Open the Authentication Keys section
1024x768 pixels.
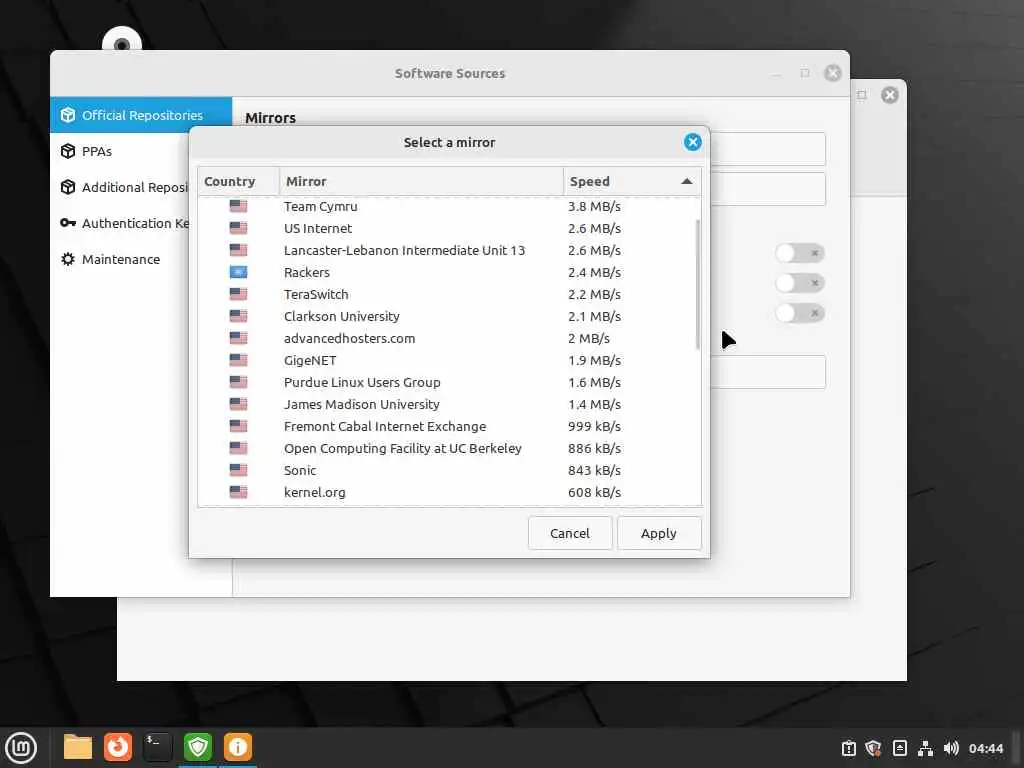coord(120,223)
